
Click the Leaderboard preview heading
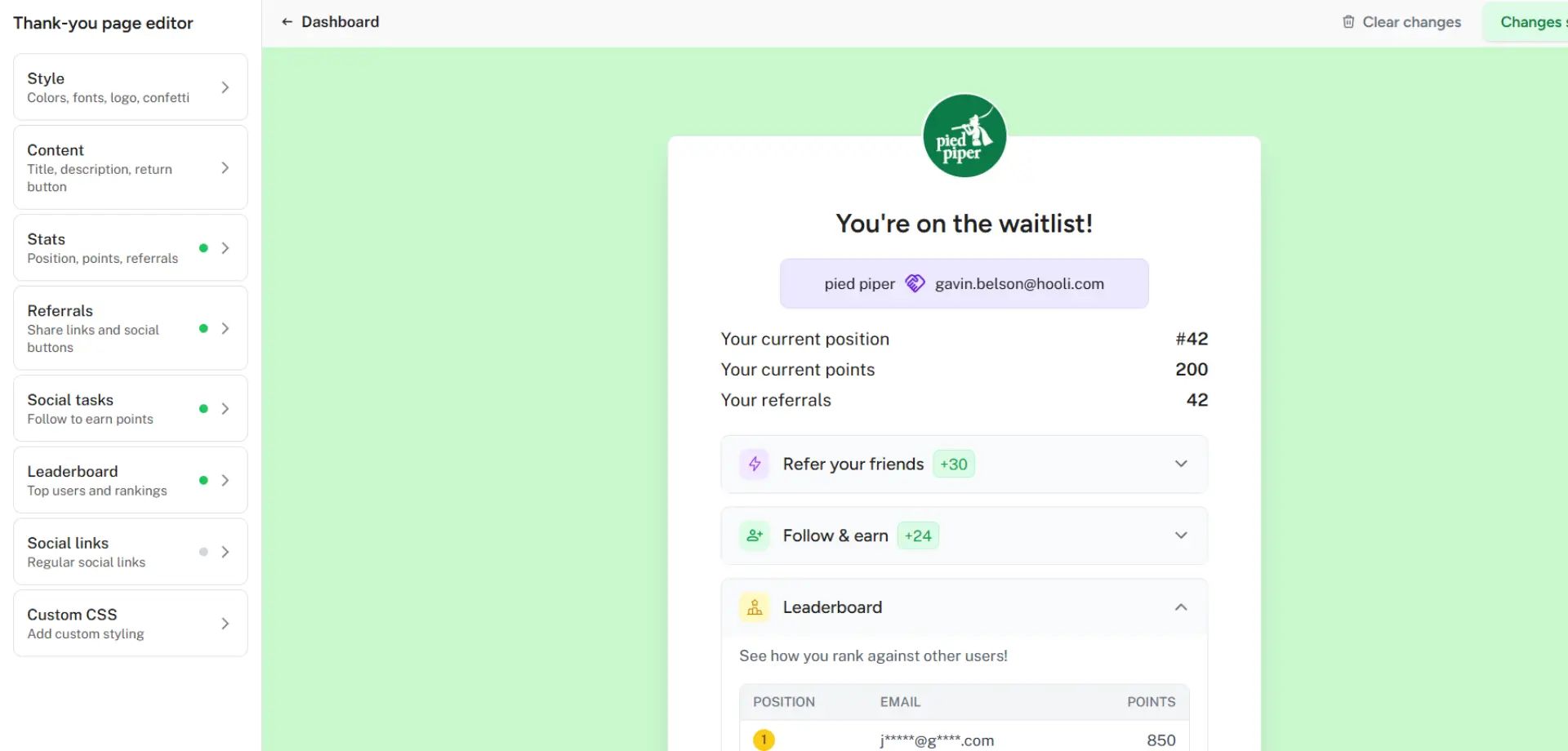pos(832,607)
